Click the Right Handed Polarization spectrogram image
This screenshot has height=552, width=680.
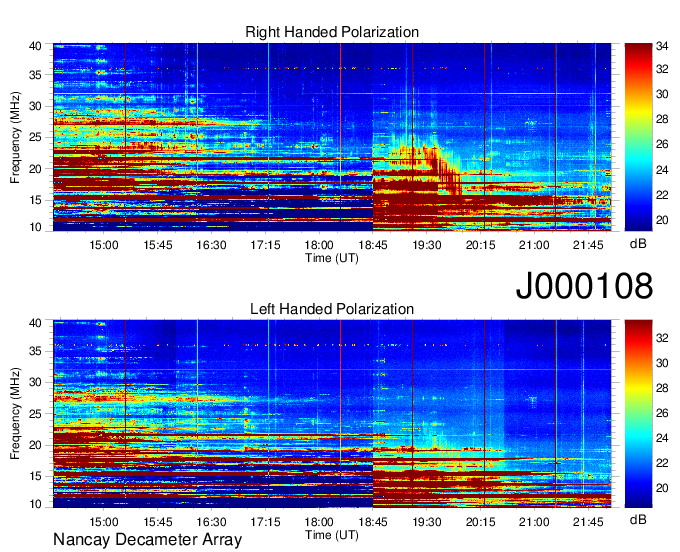click(x=332, y=137)
